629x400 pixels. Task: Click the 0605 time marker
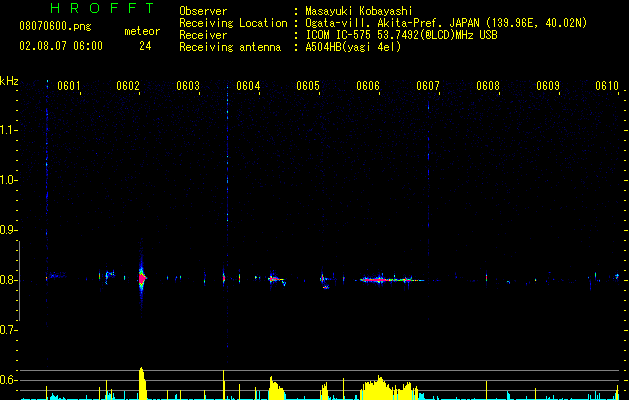(308, 86)
